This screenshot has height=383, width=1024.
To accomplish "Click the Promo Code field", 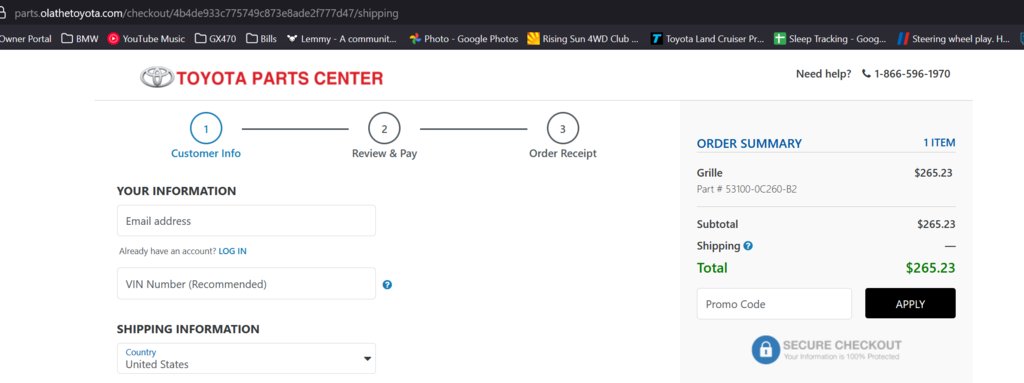I will tap(774, 304).
